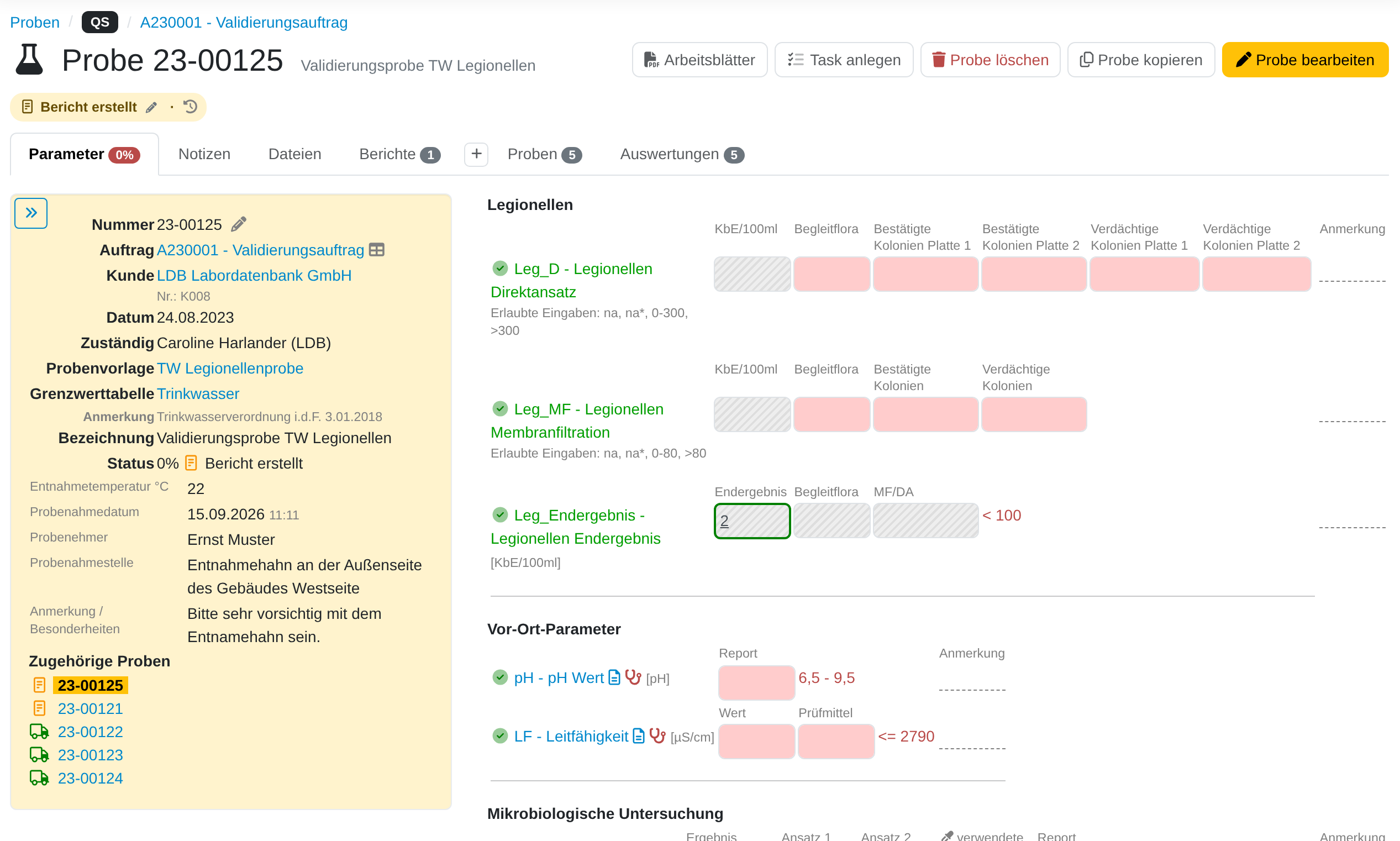Click Leitfähigkeit Prüfmittel input field
The image size is (1400, 841).
point(836,740)
